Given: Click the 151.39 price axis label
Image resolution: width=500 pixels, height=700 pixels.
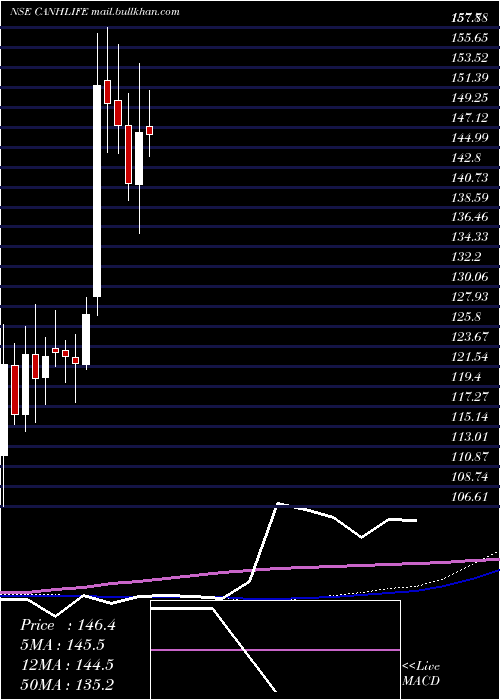Looking at the screenshot, I should coord(469,78).
